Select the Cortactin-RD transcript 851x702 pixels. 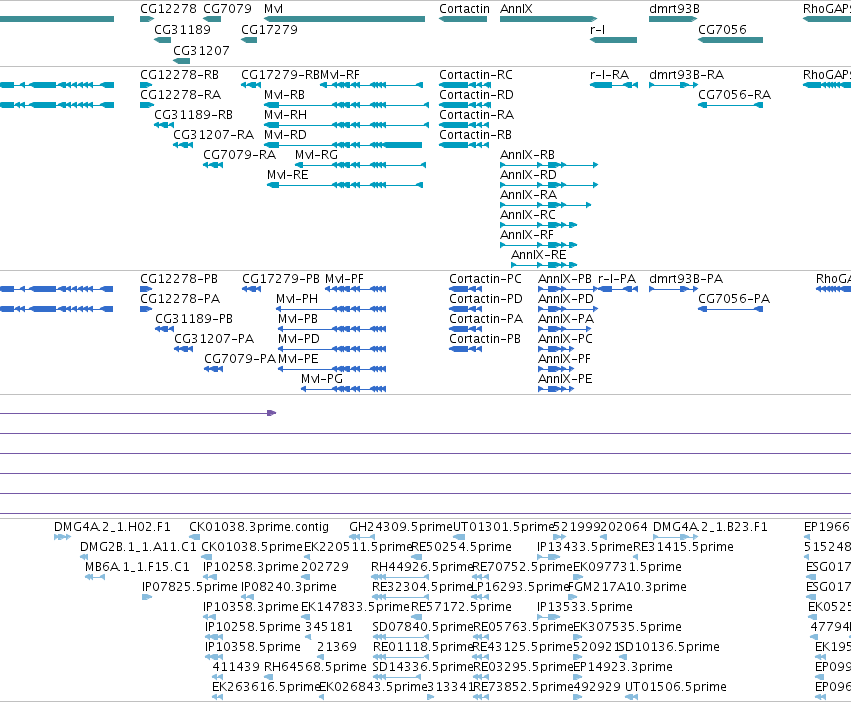coord(464,105)
